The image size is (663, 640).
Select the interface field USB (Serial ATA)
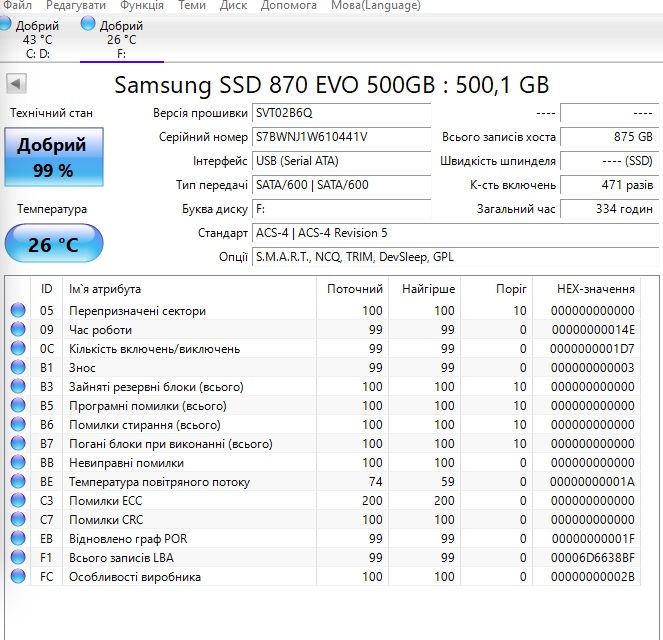tap(341, 161)
